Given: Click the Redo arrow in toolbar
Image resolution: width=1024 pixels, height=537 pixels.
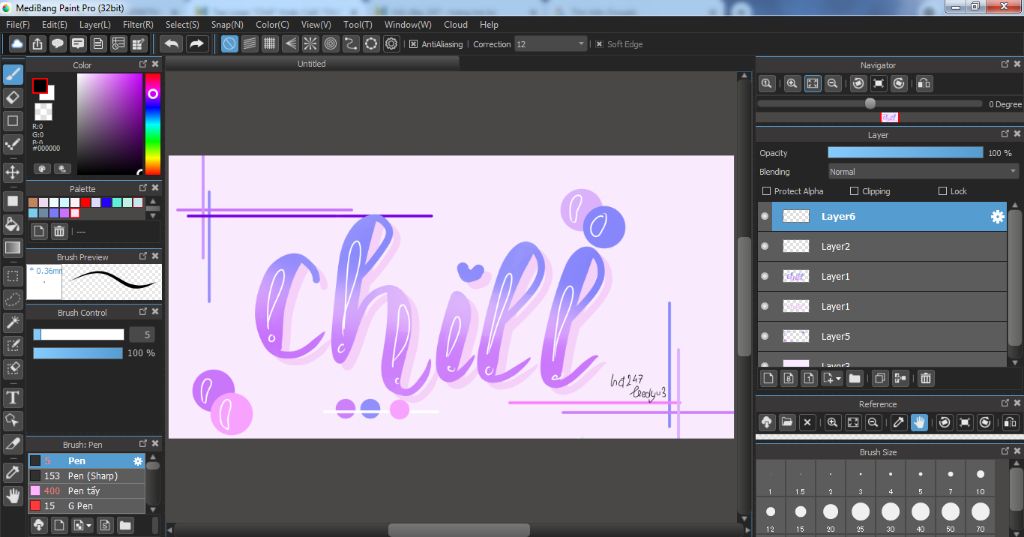Looking at the screenshot, I should click(196, 44).
